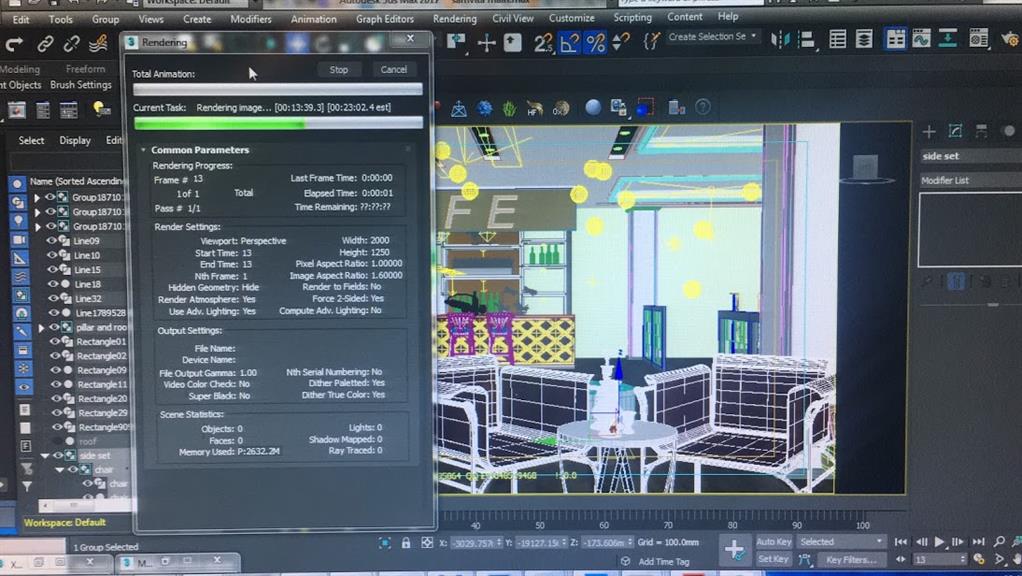Open the Modifiers menu
Viewport: 1022px width, 576px height.
coord(250,19)
